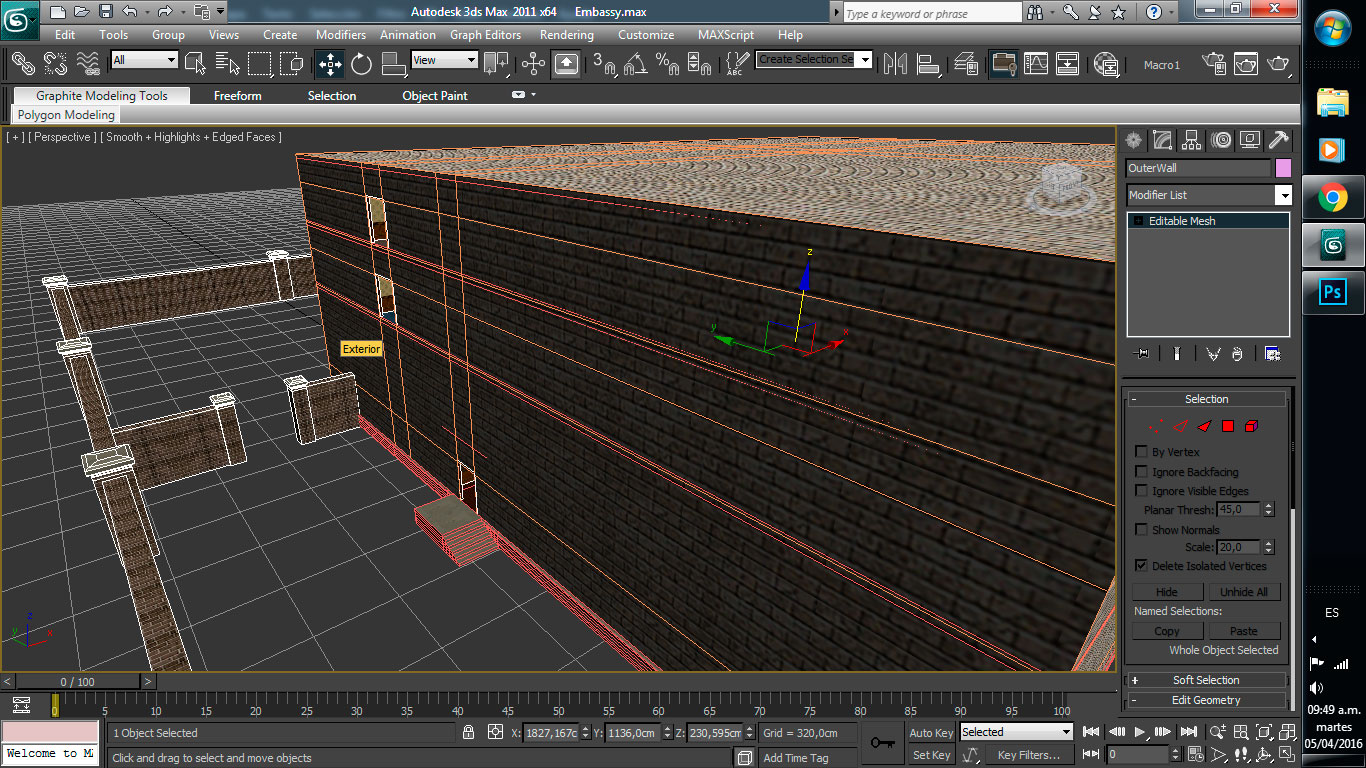Click the Hide button
Viewport: 1366px width, 768px height.
(x=1167, y=591)
